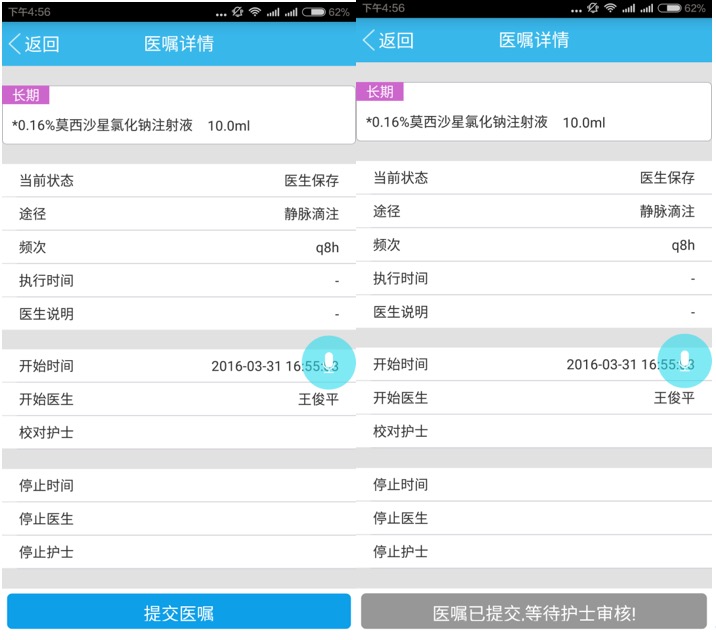Tap the back chevron on the left screen
716x640 pixels.
[x=15, y=44]
